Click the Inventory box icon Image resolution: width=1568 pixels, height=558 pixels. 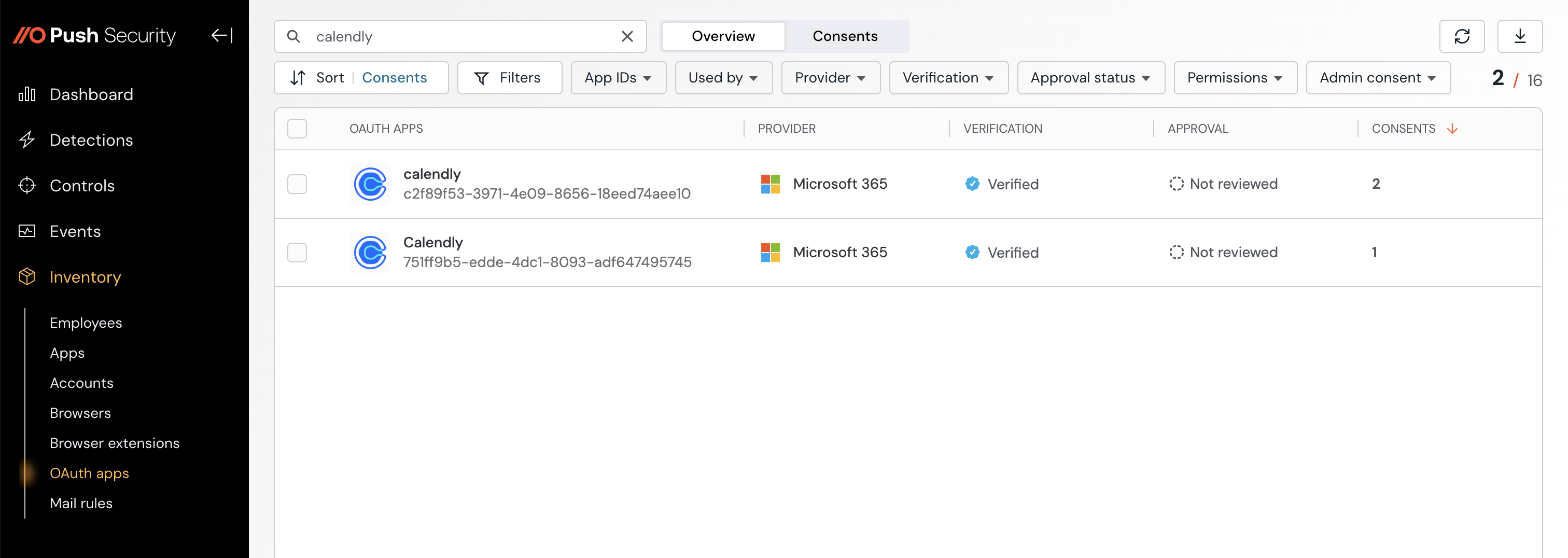pos(27,277)
